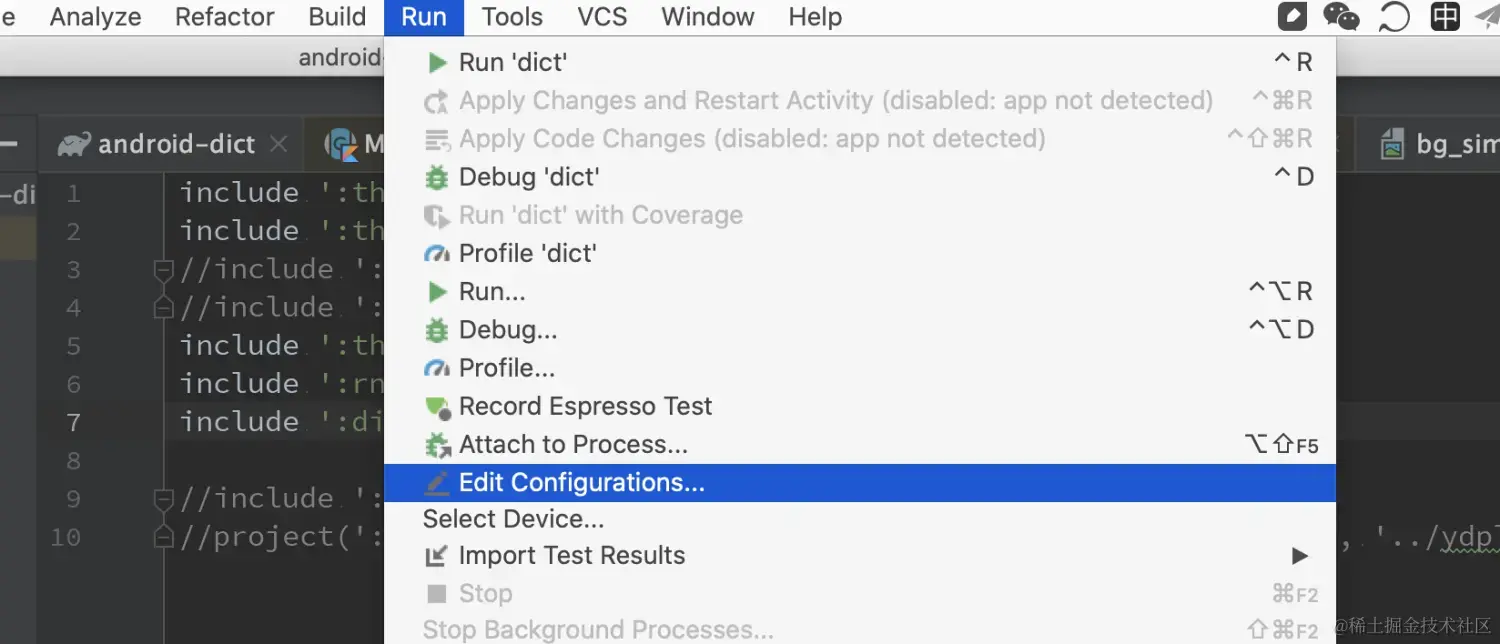Click the green Run 'dict' play icon
Image resolution: width=1500 pixels, height=644 pixels.
[x=437, y=63]
